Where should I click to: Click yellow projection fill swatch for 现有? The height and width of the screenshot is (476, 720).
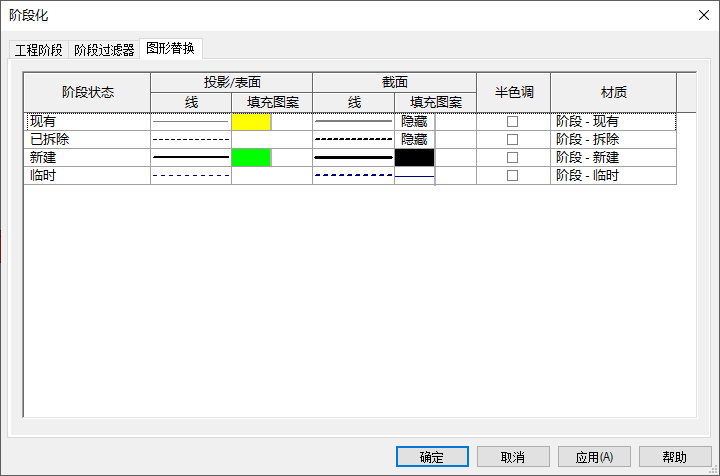[251, 122]
